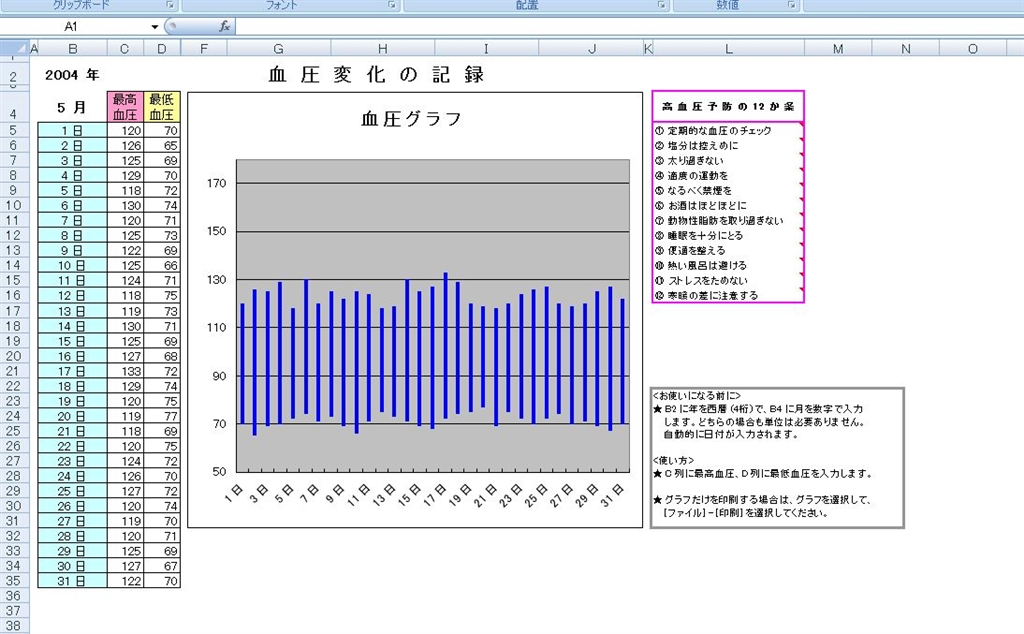
Task: Click the 66 value in the 10日 row
Action: pos(162,266)
